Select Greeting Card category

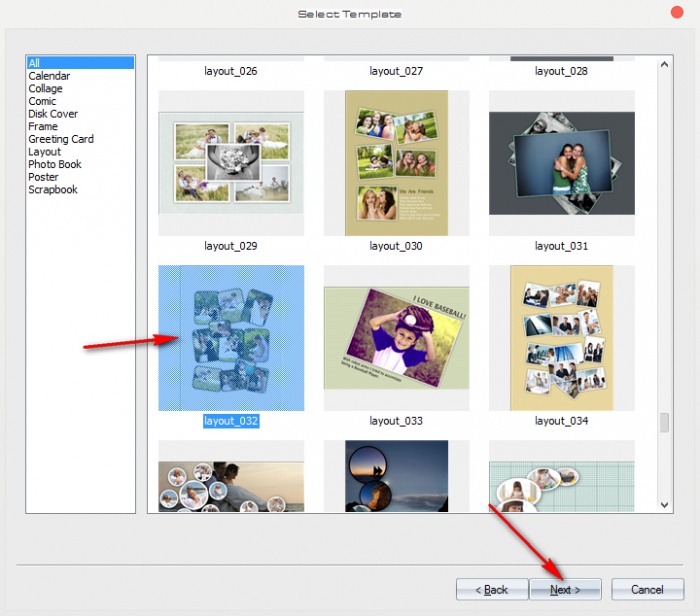click(61, 139)
